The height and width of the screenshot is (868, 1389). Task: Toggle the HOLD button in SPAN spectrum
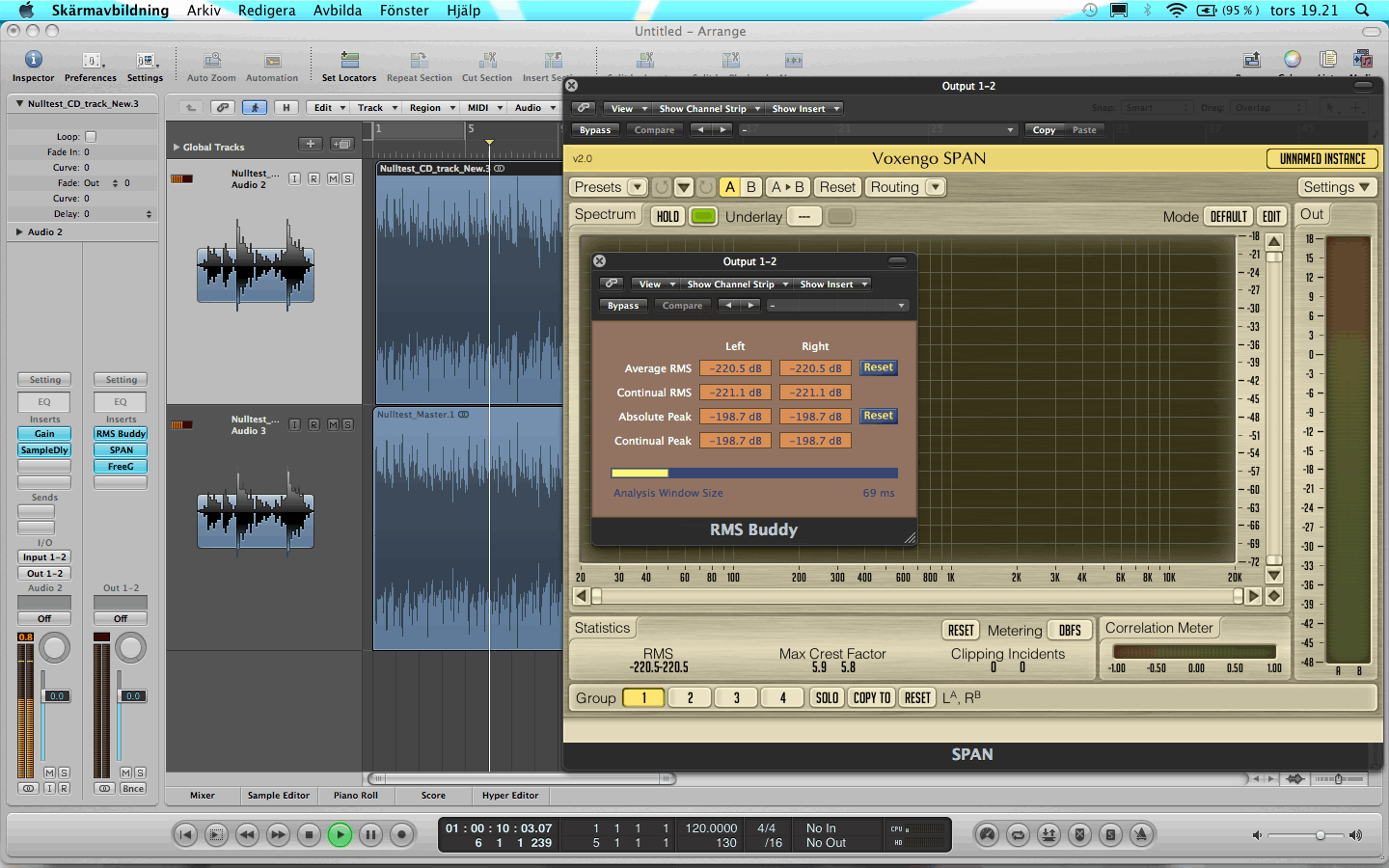tap(667, 216)
